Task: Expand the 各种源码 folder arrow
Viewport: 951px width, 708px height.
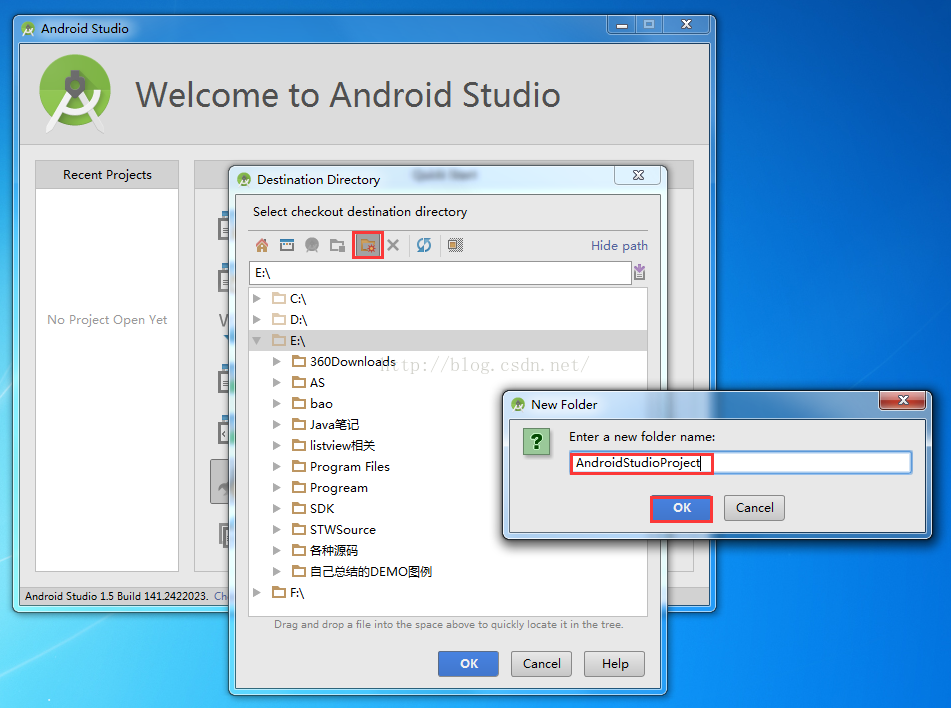Action: [x=277, y=550]
